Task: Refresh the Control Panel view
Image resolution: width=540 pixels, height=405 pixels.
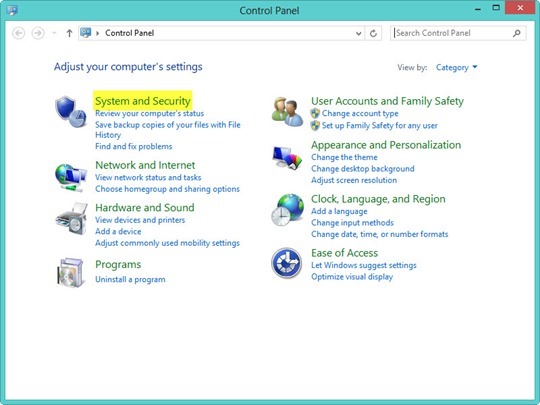Action: (x=373, y=33)
